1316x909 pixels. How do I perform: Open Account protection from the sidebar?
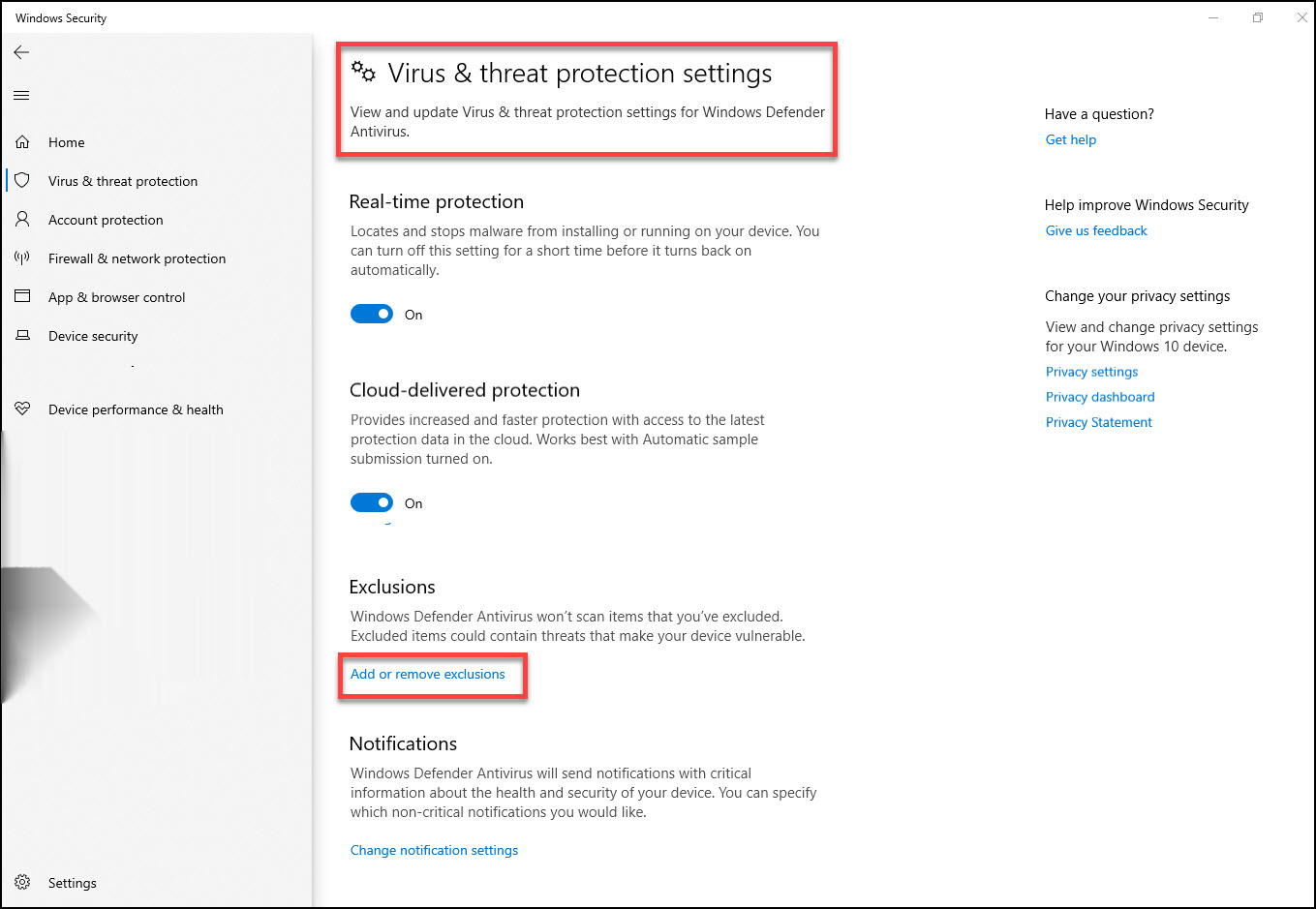(105, 220)
